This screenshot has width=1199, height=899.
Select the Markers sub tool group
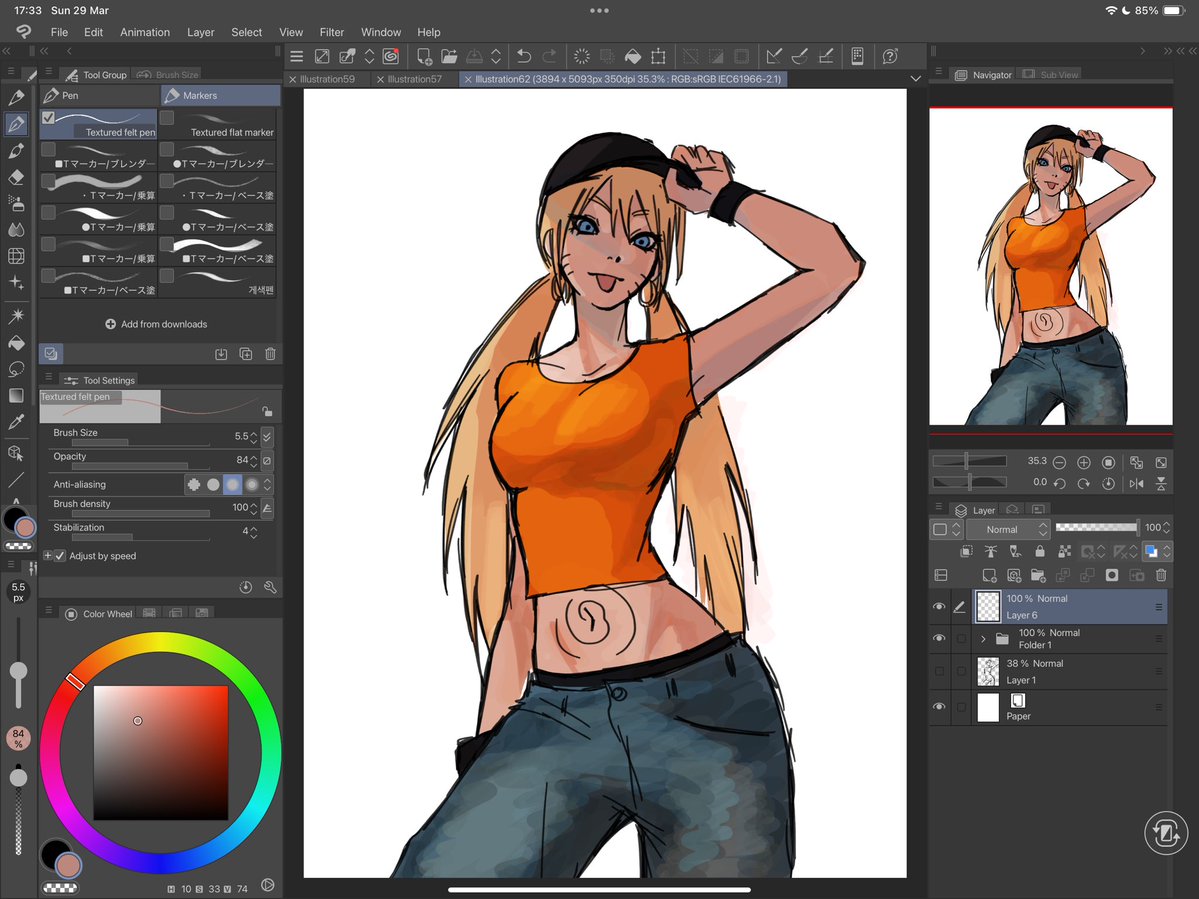pyautogui.click(x=221, y=95)
